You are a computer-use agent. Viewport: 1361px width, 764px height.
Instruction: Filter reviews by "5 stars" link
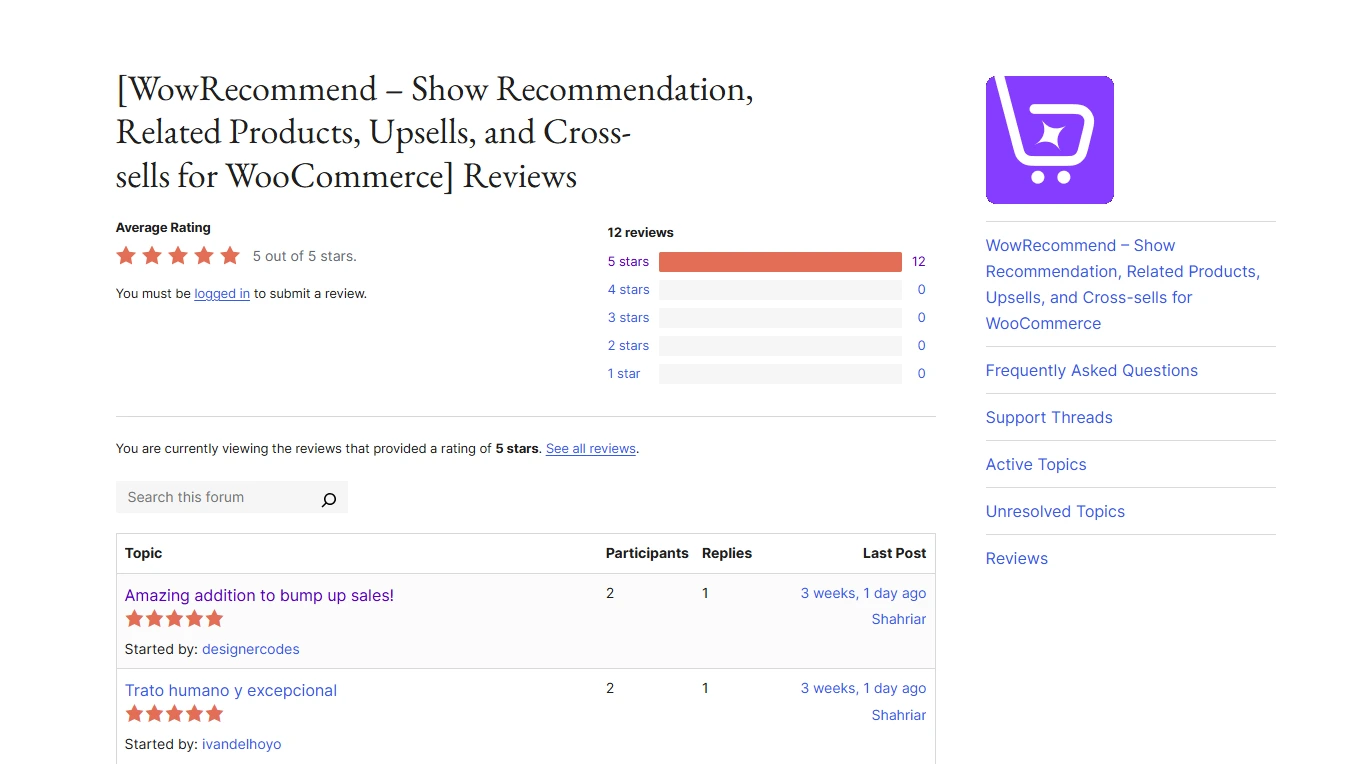[628, 262]
